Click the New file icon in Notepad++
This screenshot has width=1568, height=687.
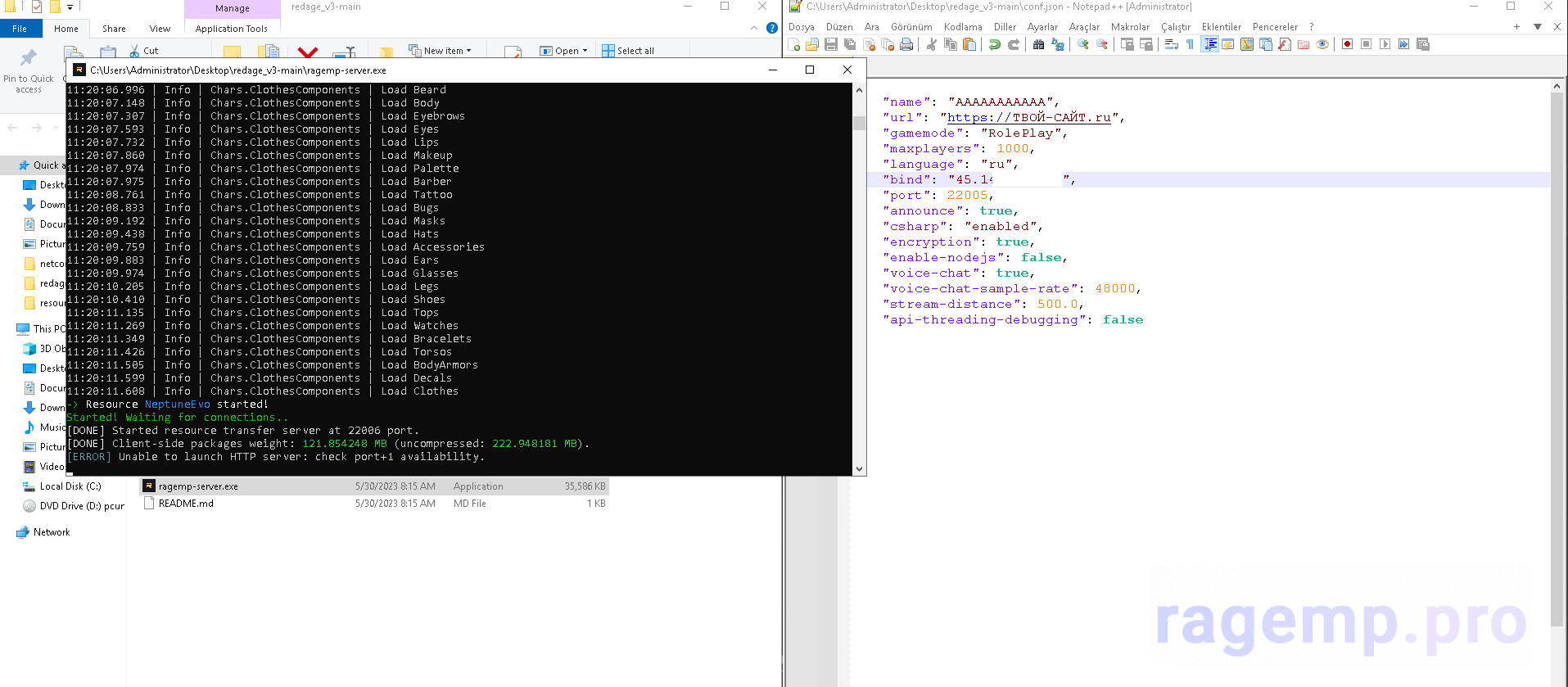[794, 45]
